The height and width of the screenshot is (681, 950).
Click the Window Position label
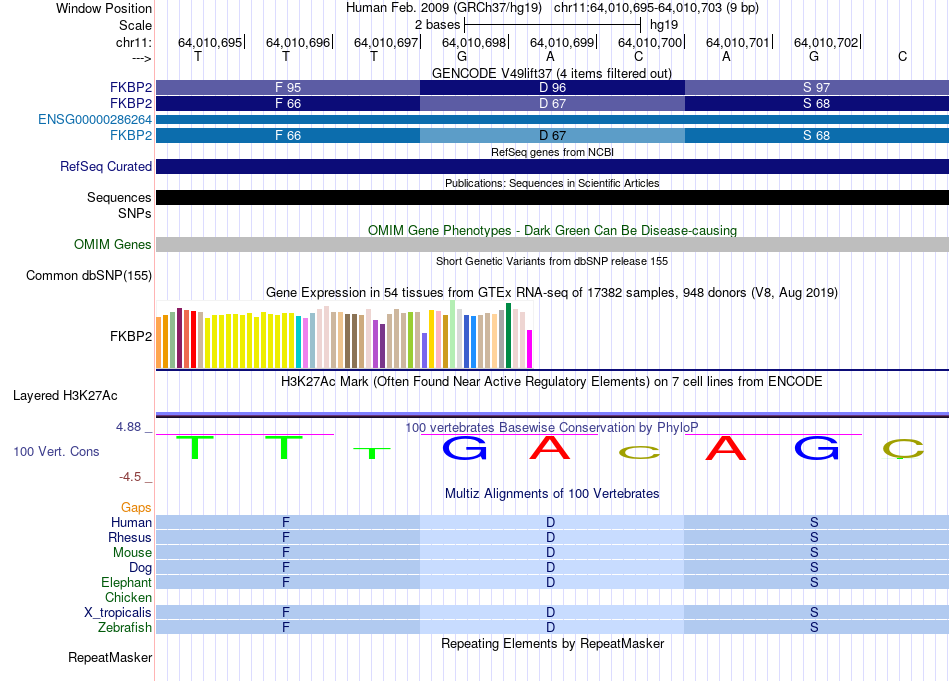104,8
